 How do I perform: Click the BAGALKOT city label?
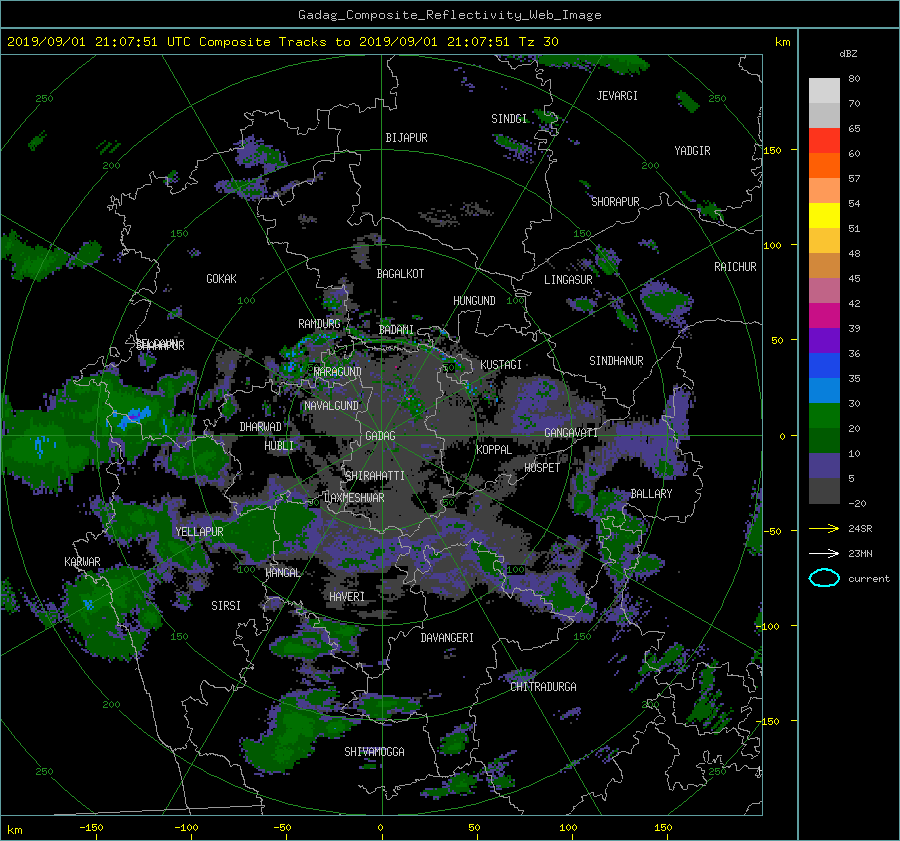point(400,274)
